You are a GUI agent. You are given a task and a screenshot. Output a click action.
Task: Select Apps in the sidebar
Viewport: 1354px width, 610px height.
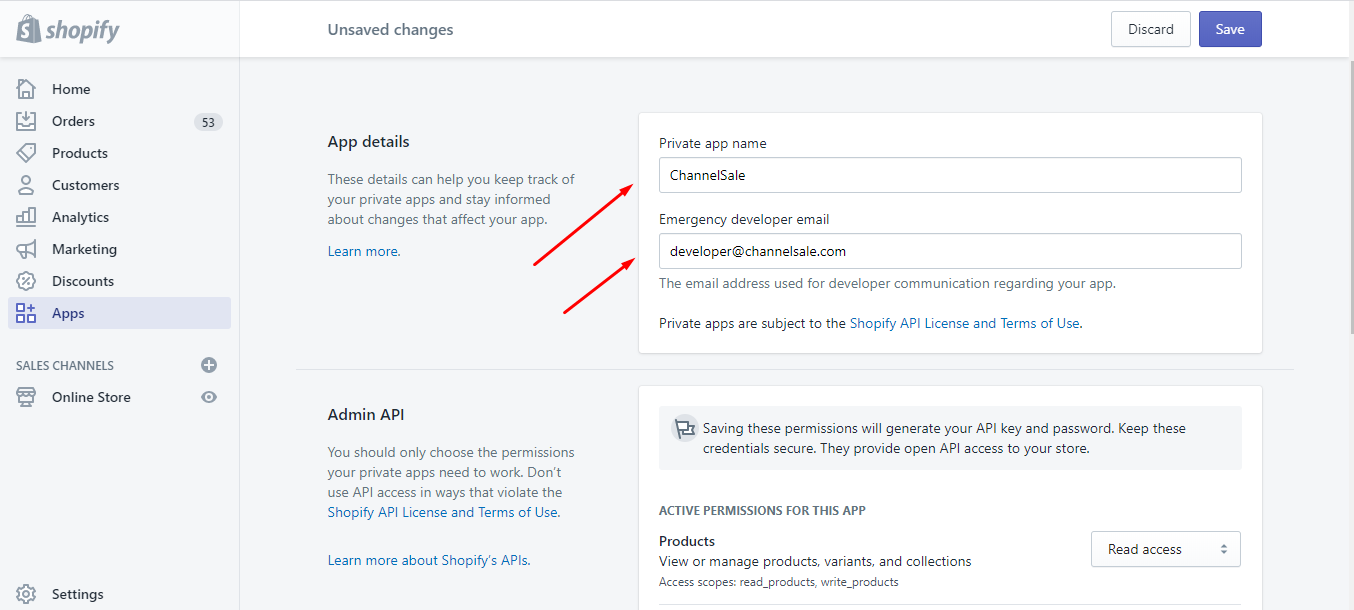pyautogui.click(x=119, y=313)
